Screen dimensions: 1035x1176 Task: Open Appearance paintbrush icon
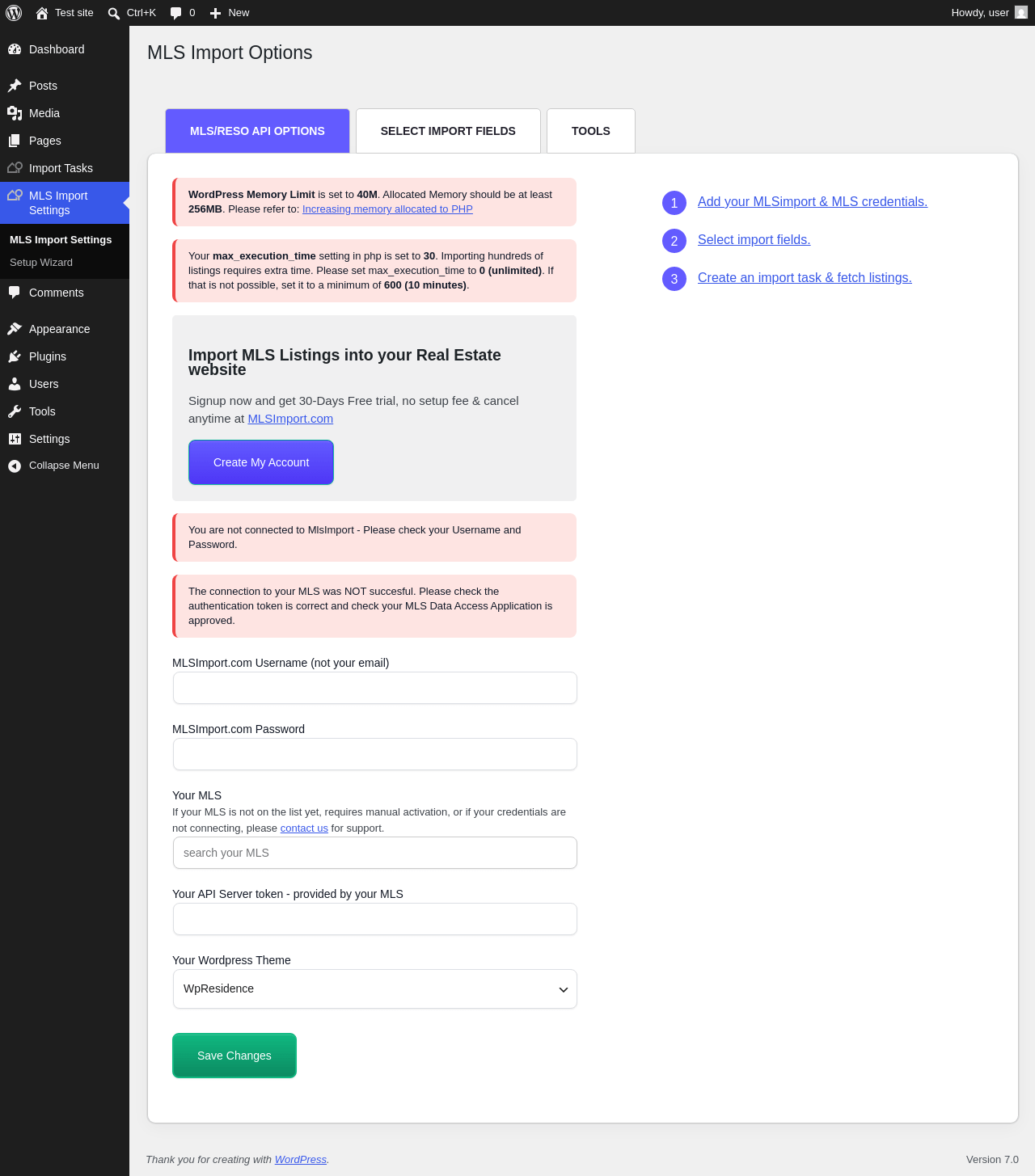coord(15,329)
